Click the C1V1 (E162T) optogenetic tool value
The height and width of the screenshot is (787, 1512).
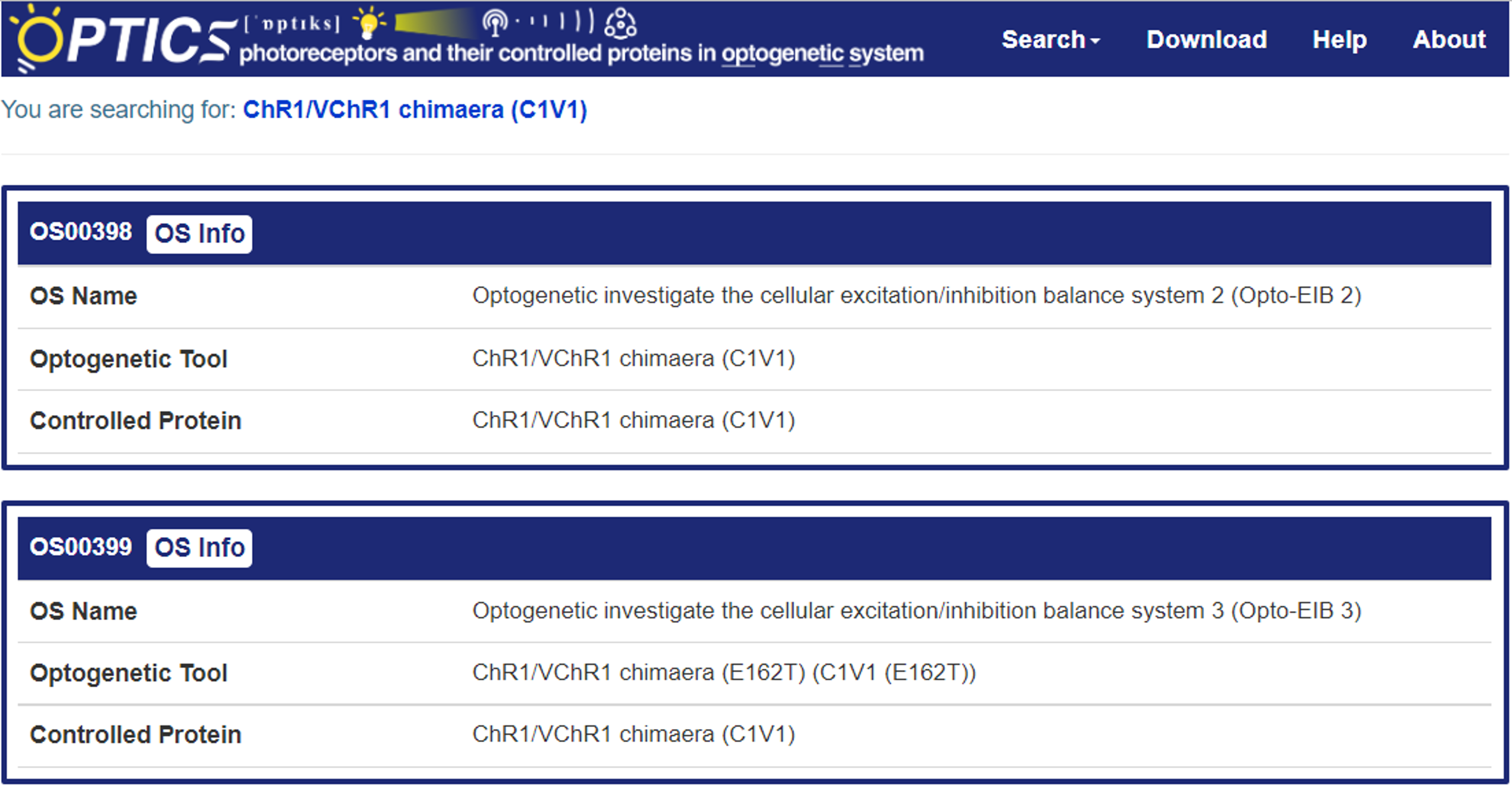(x=723, y=672)
